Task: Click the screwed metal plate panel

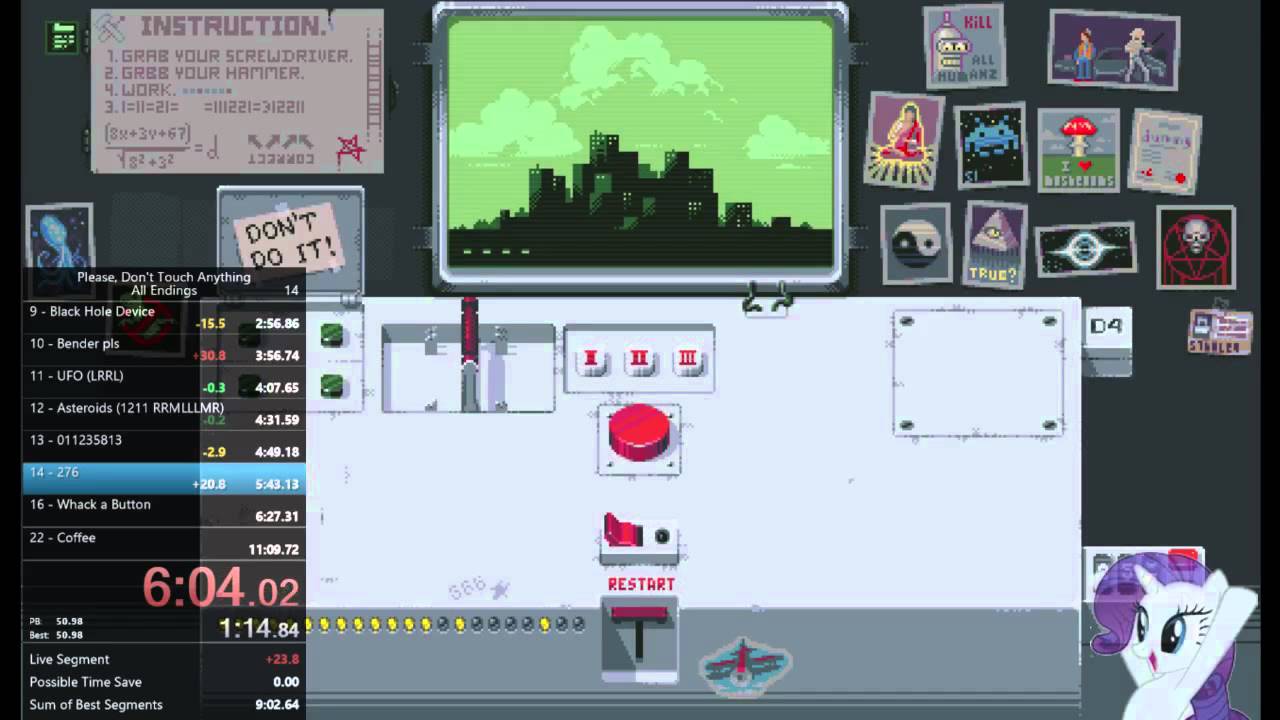Action: point(978,372)
